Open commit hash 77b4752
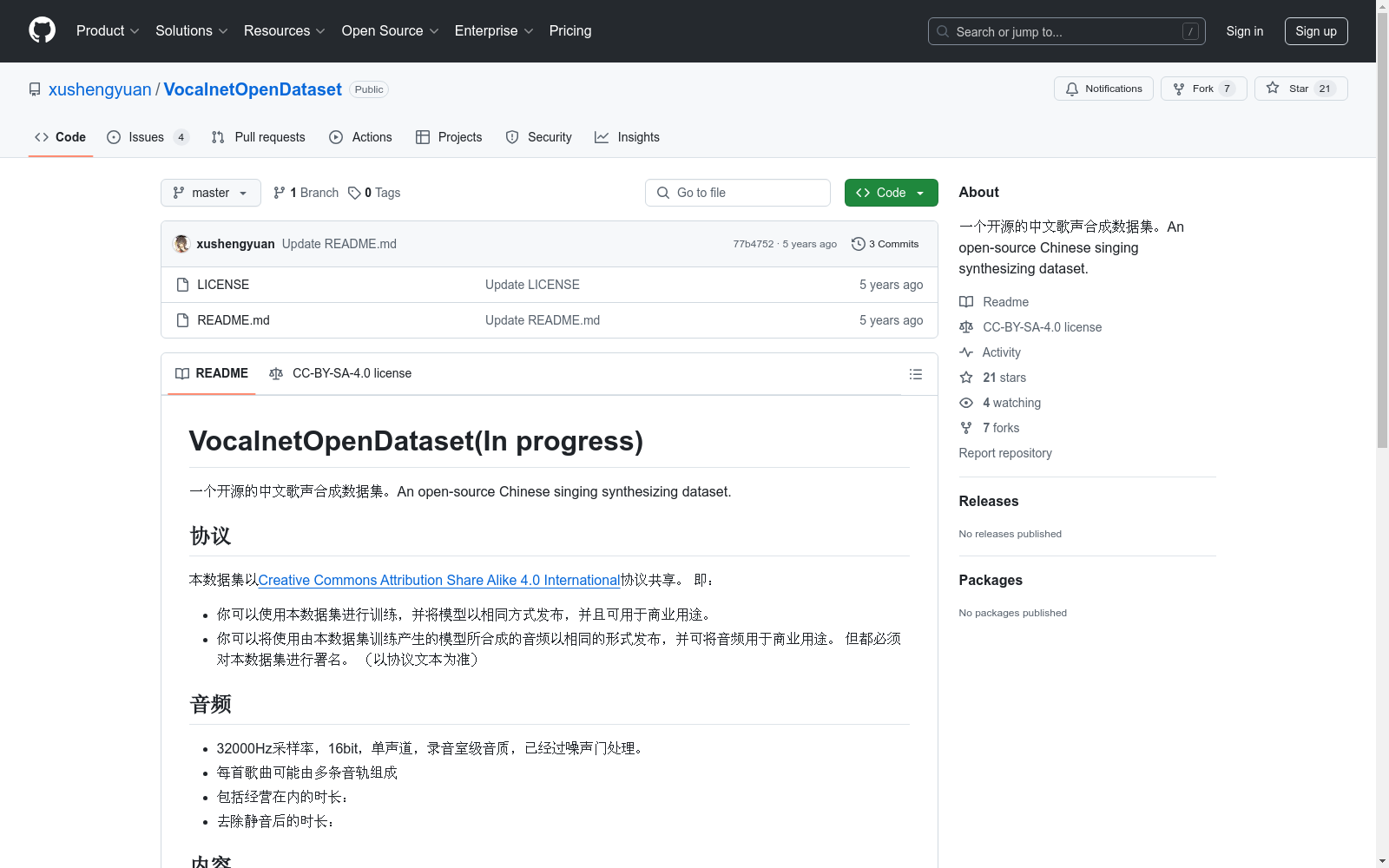 pyautogui.click(x=754, y=244)
